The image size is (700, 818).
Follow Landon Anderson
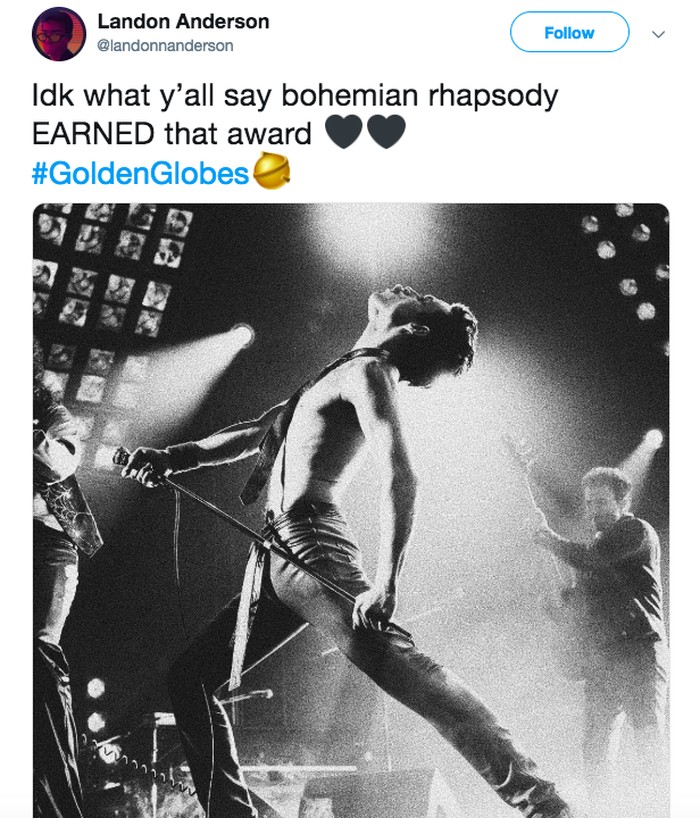(x=569, y=33)
